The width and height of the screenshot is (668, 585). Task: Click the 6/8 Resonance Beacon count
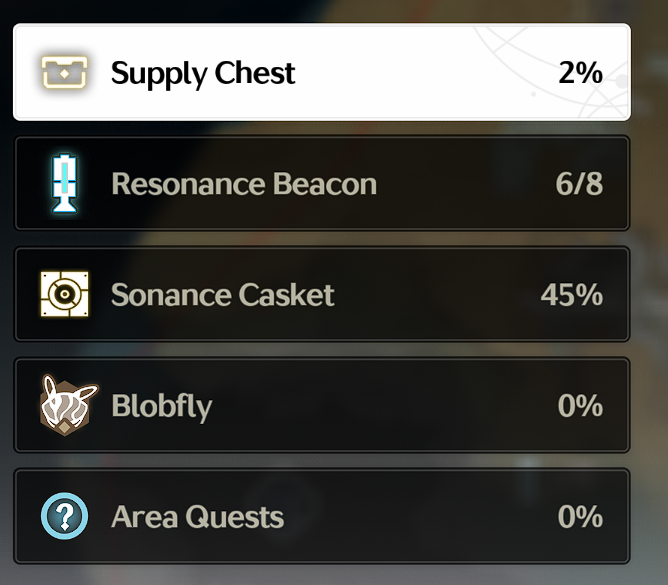[x=579, y=184]
